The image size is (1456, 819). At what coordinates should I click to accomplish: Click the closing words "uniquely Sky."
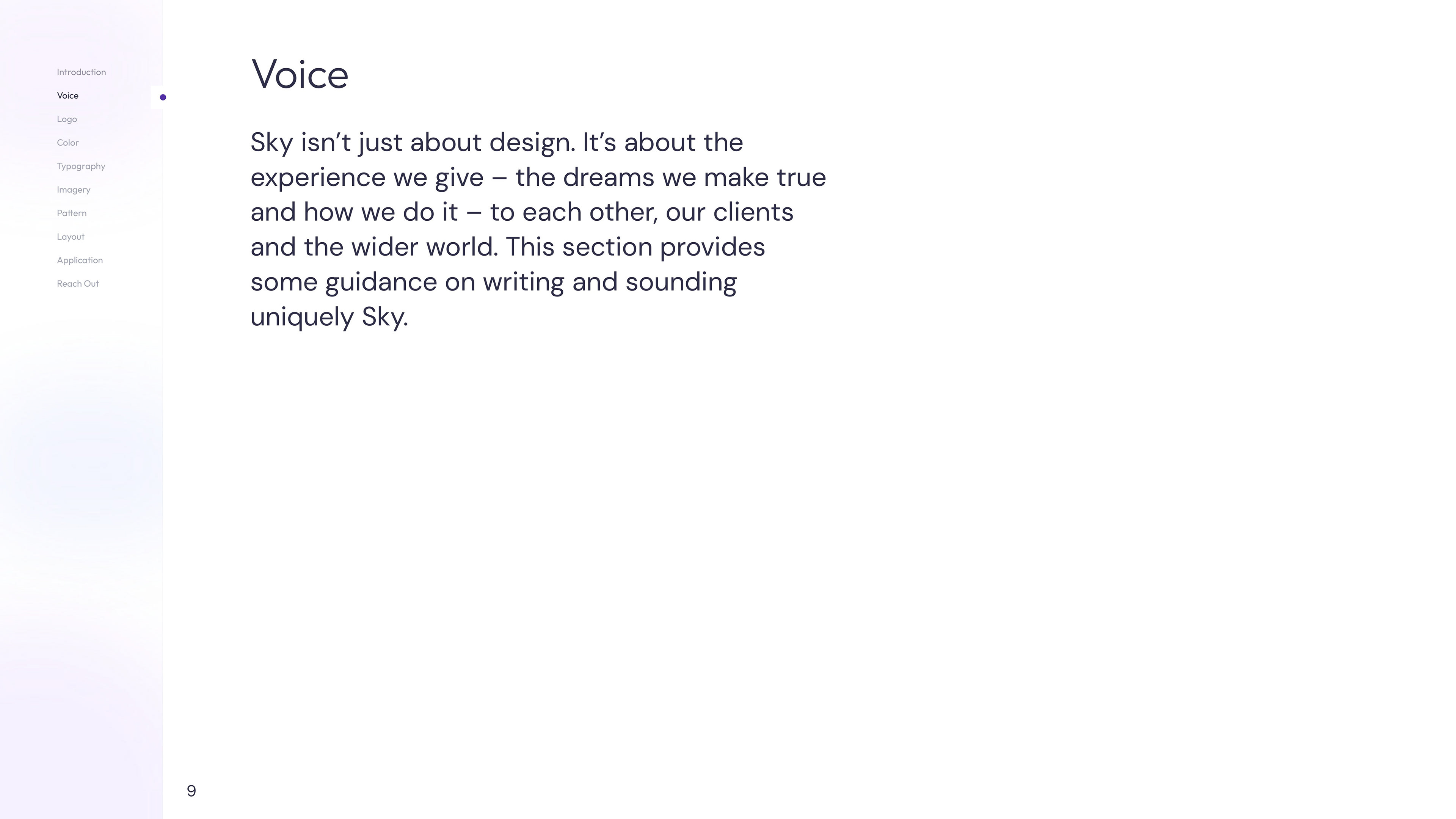(329, 317)
